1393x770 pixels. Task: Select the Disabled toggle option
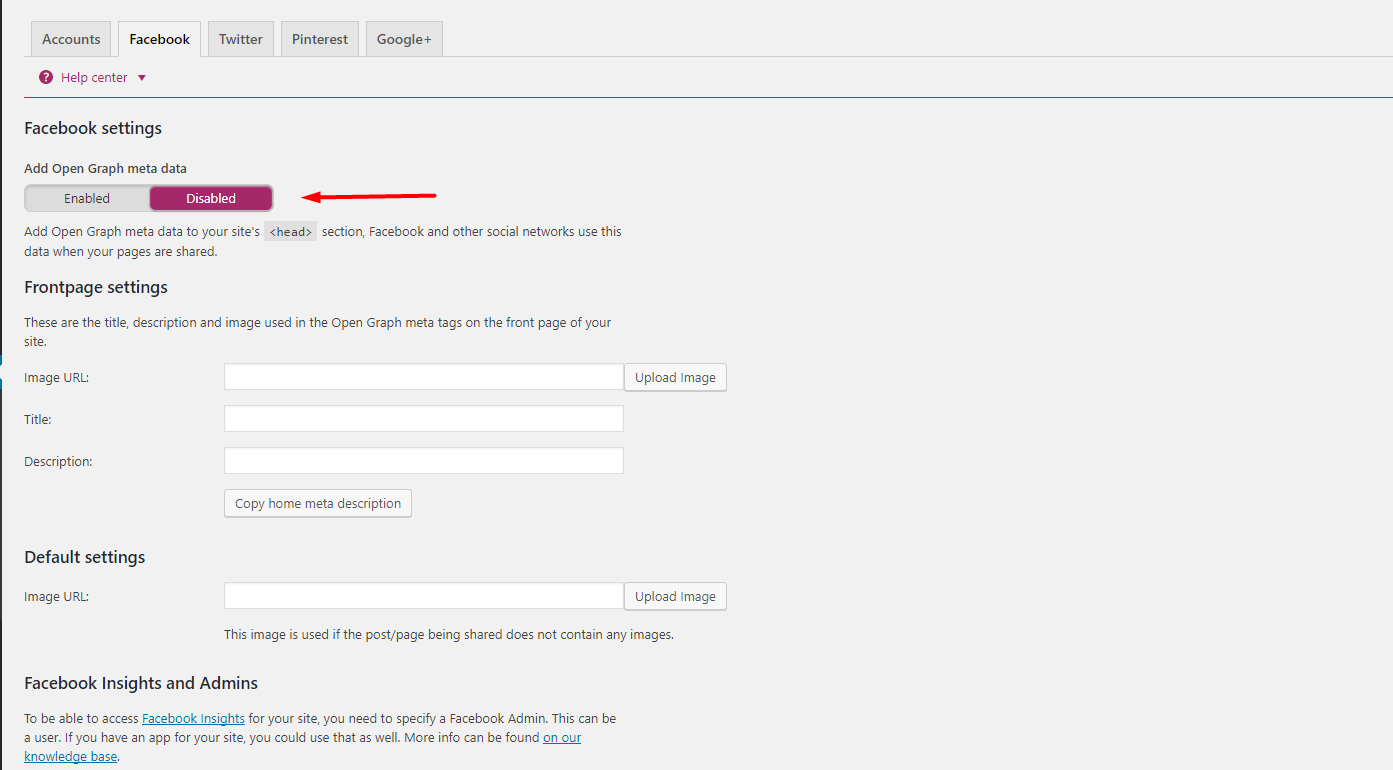click(x=211, y=198)
